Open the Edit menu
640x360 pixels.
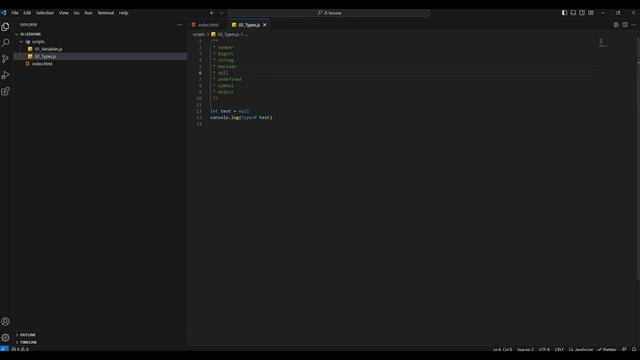(x=27, y=13)
